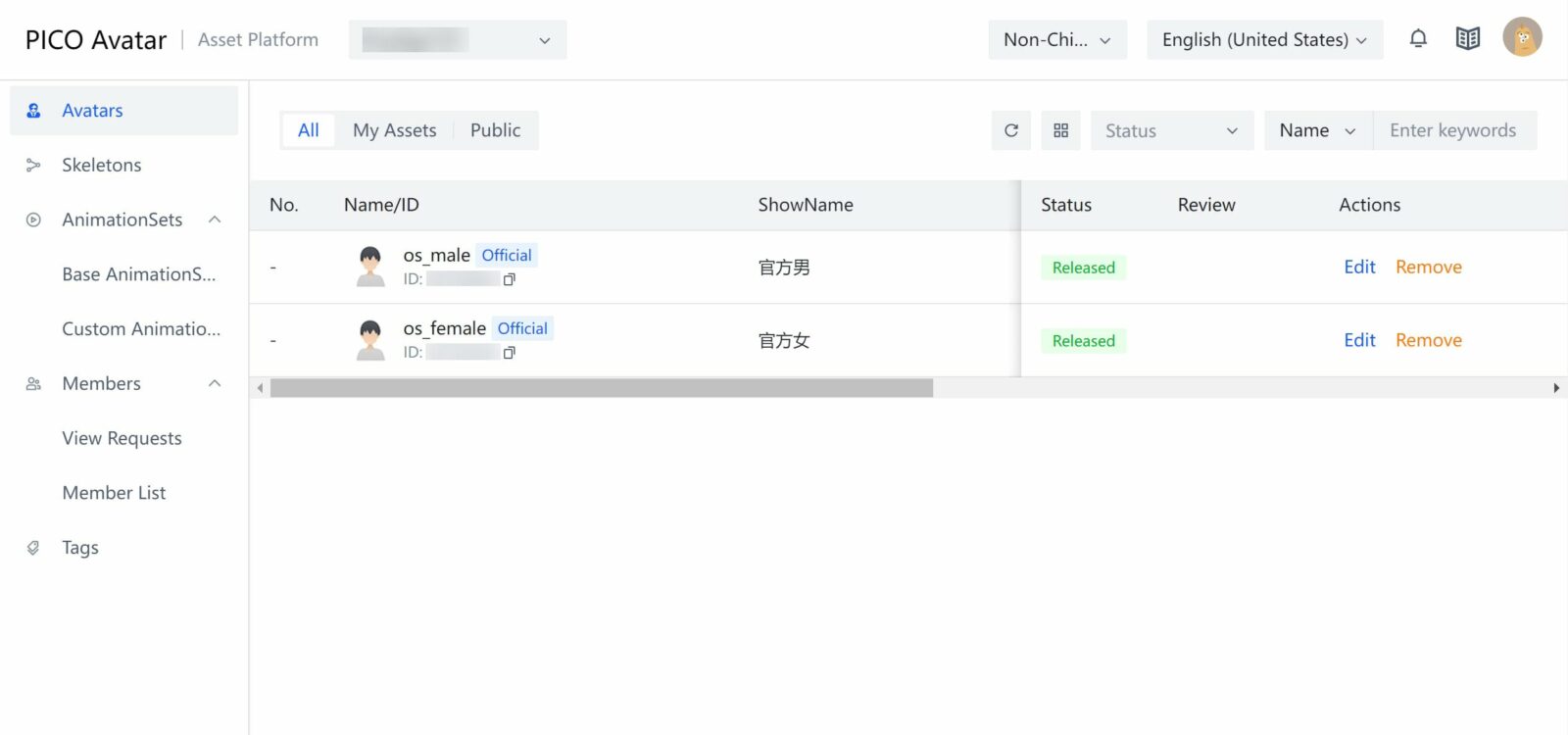Switch to grid view icon
Viewport: 1568px width, 735px height.
pos(1060,130)
